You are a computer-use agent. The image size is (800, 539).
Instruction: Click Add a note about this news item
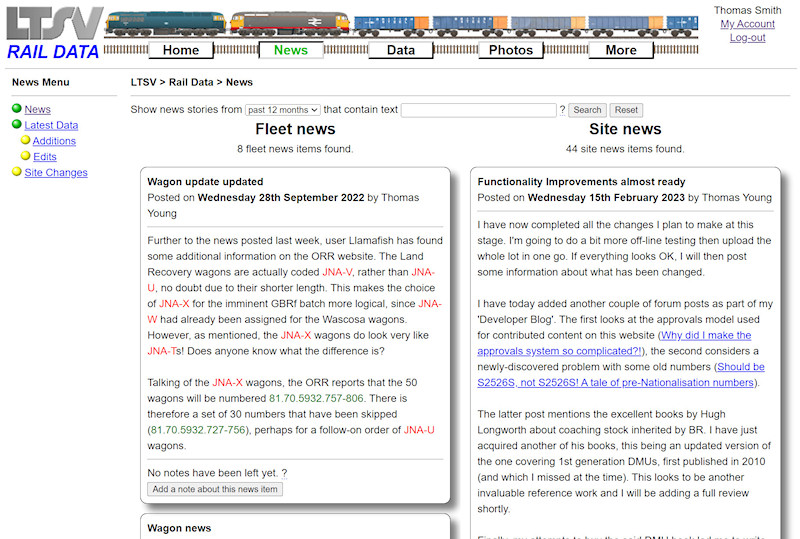[215, 489]
